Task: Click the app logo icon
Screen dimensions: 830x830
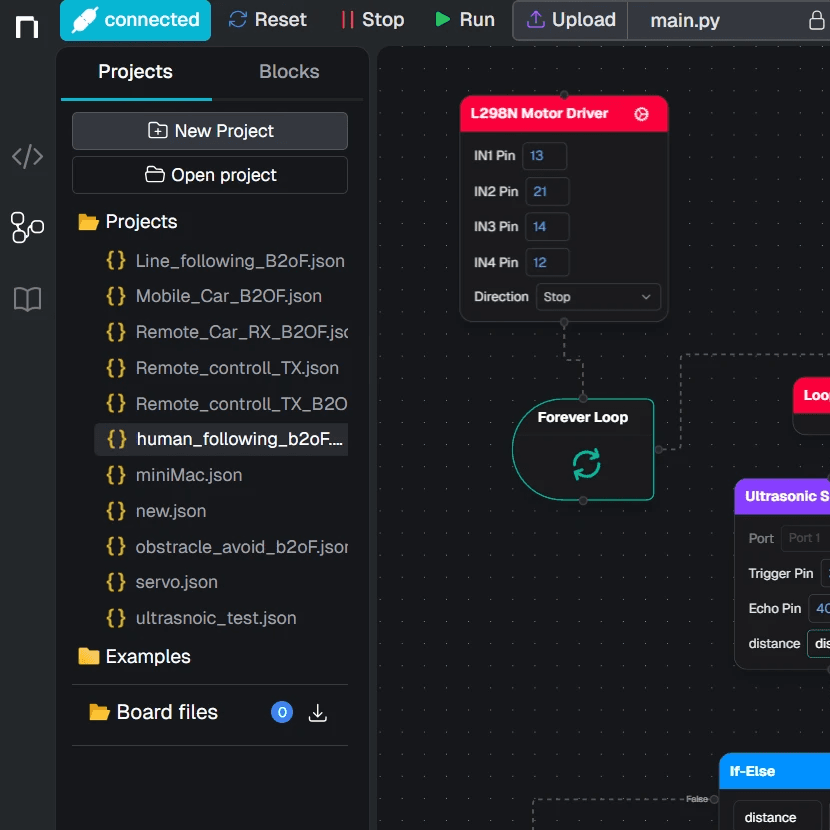Action: click(x=27, y=26)
